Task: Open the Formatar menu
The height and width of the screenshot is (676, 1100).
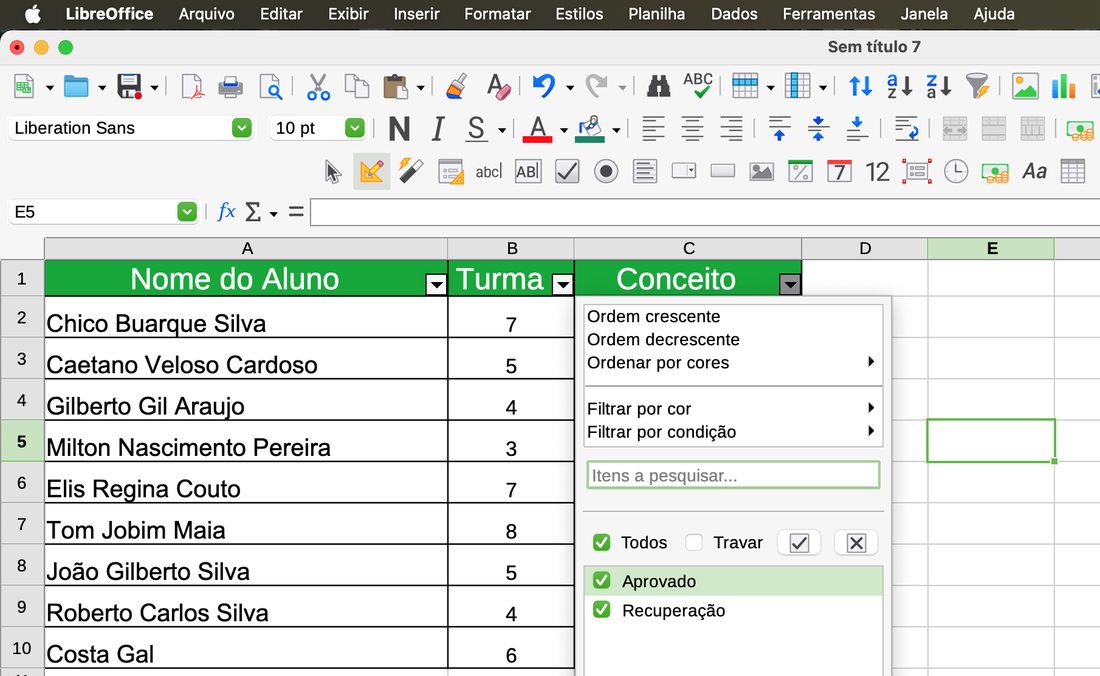Action: tap(497, 14)
